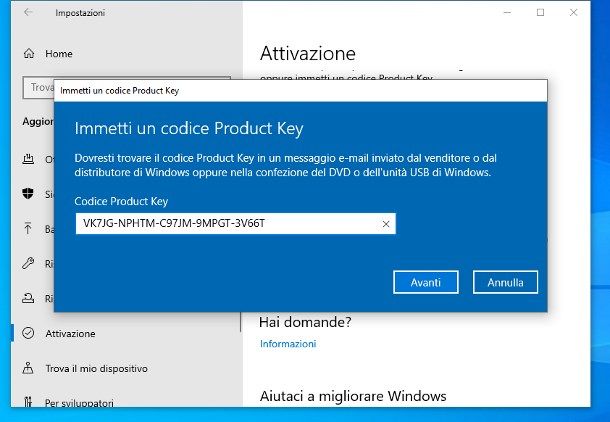
Task: Open the Informazioni link
Action: point(288,344)
